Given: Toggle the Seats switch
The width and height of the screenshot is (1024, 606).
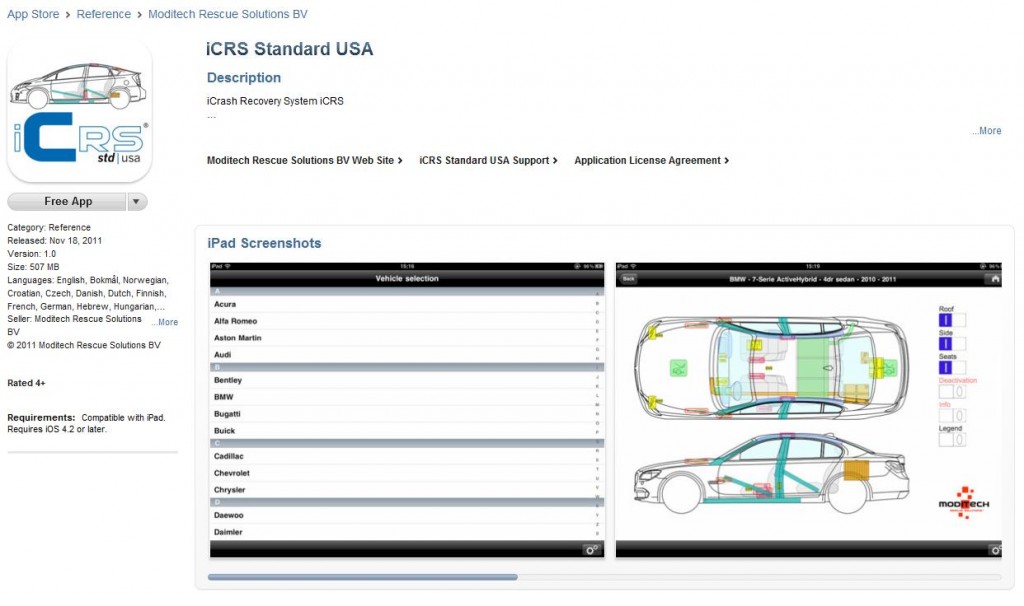Looking at the screenshot, I should point(952,368).
